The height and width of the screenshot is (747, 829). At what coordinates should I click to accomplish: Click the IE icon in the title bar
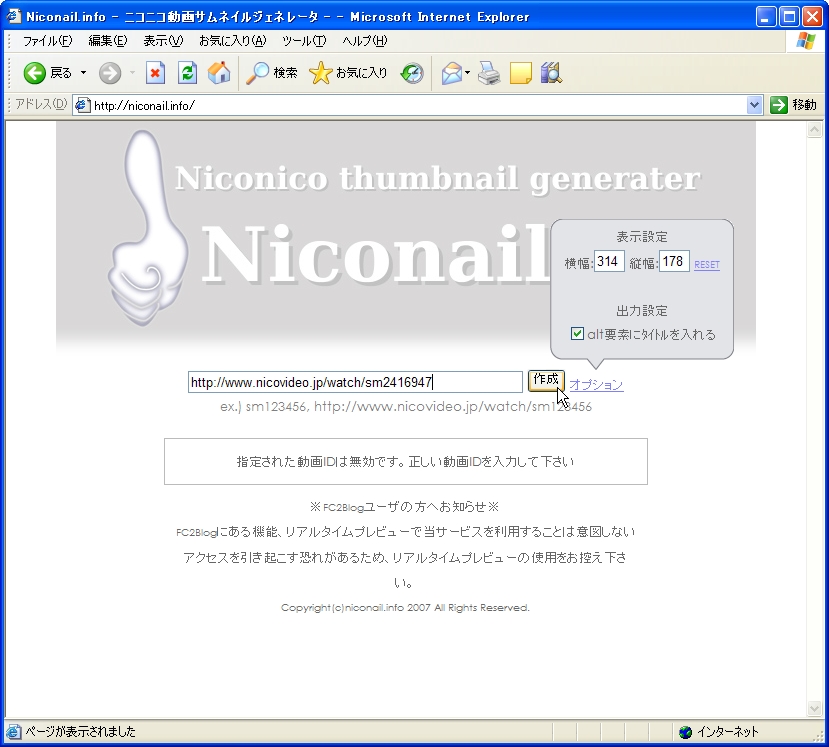click(x=14, y=16)
